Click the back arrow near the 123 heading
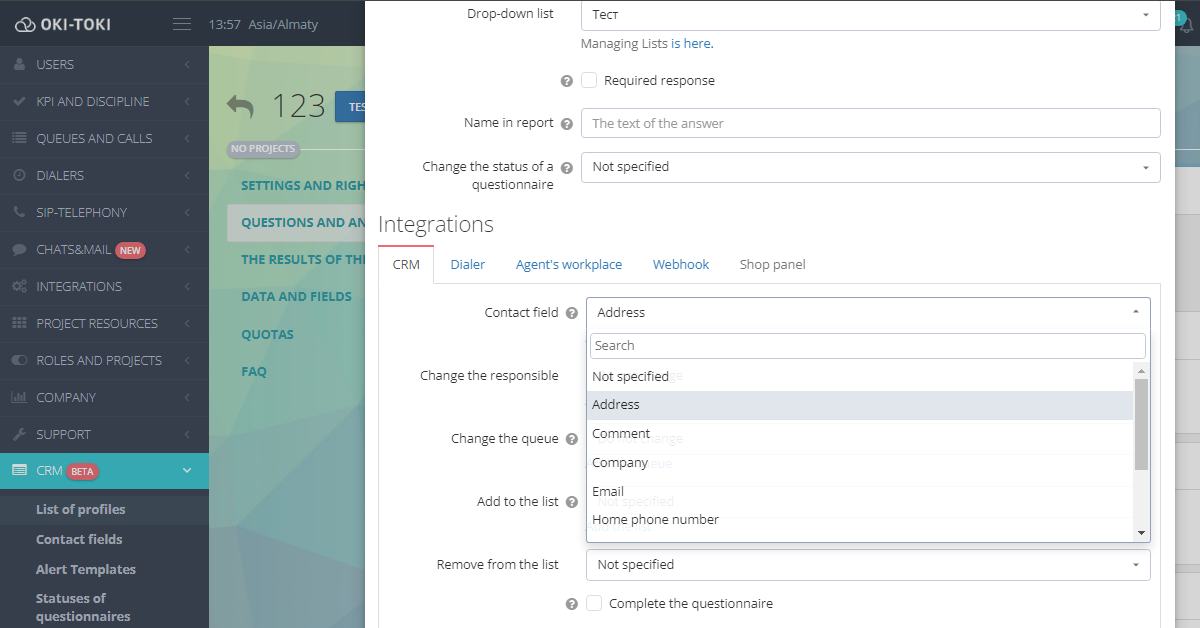 coord(242,103)
